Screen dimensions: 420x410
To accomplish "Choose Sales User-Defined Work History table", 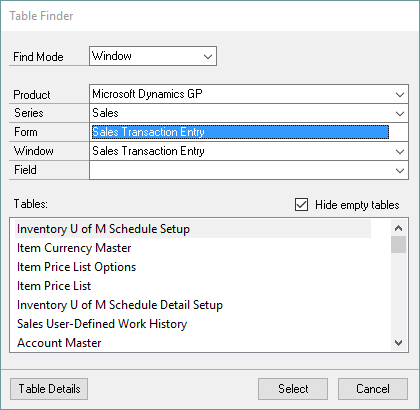I will tap(102, 324).
